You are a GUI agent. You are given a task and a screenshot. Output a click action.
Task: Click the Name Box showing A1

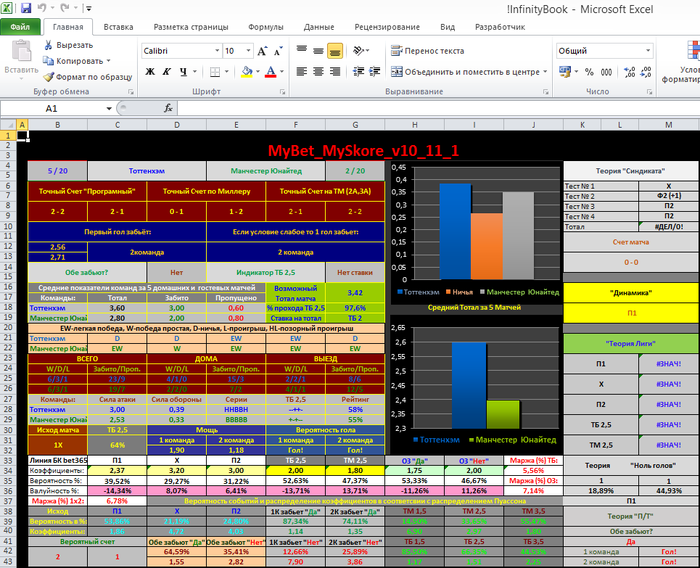(51, 109)
